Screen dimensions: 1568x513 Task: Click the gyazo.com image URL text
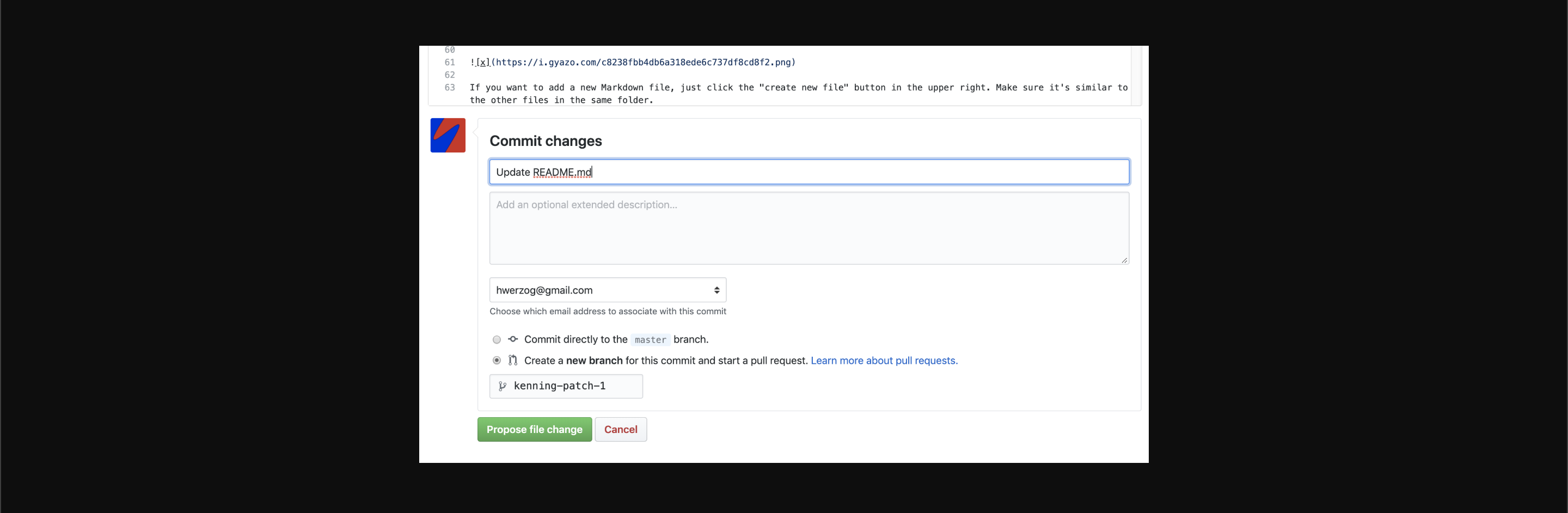(645, 62)
